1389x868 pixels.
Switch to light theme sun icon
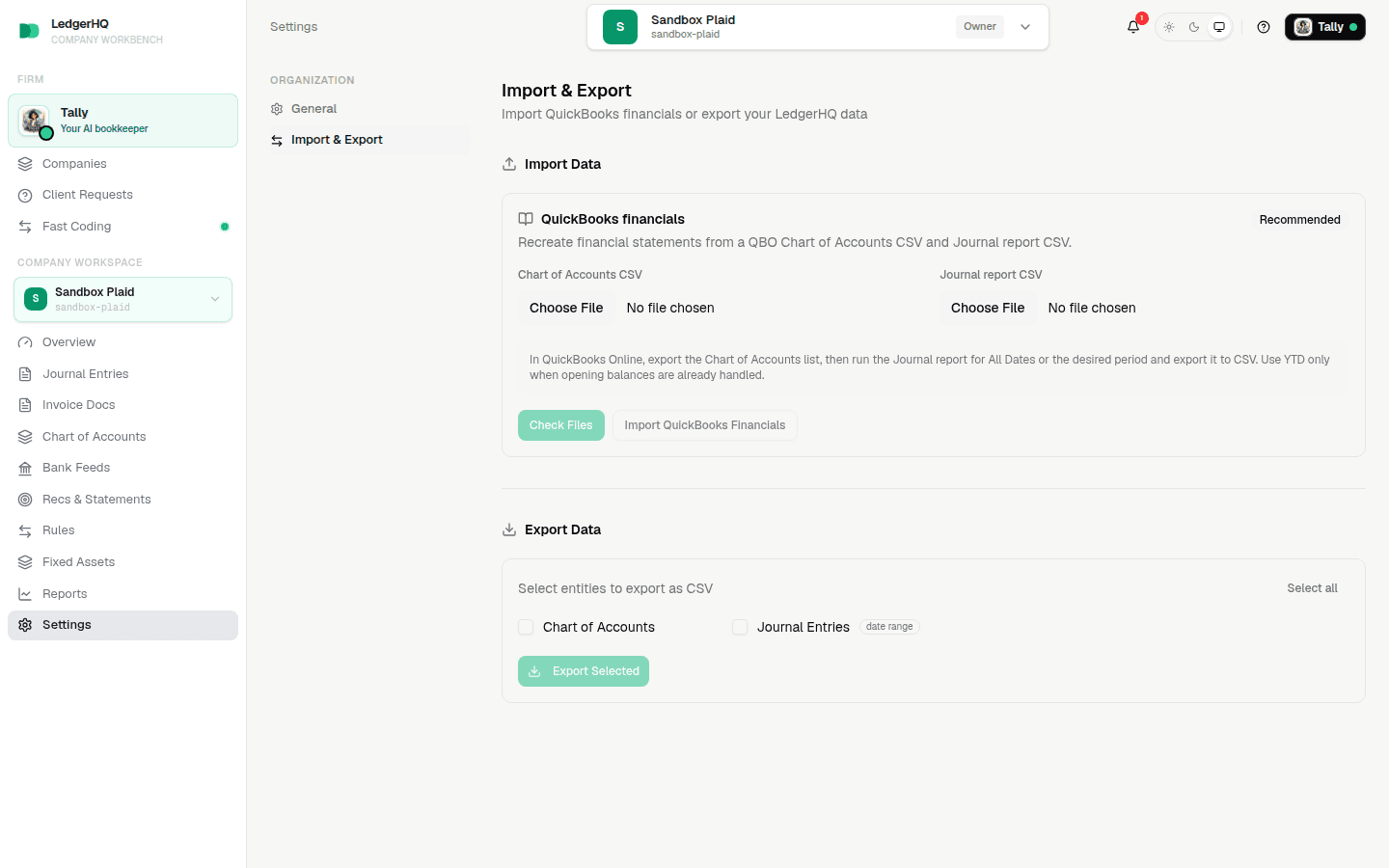tap(1169, 27)
